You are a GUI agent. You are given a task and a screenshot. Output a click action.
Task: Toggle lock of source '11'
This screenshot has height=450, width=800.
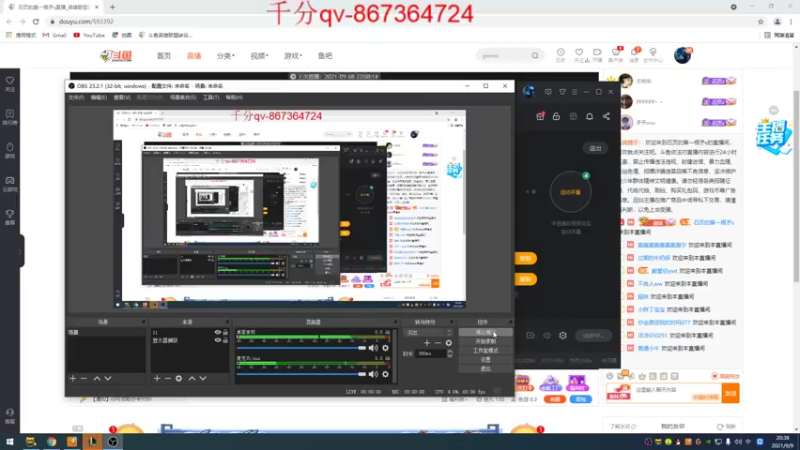[x=225, y=333]
